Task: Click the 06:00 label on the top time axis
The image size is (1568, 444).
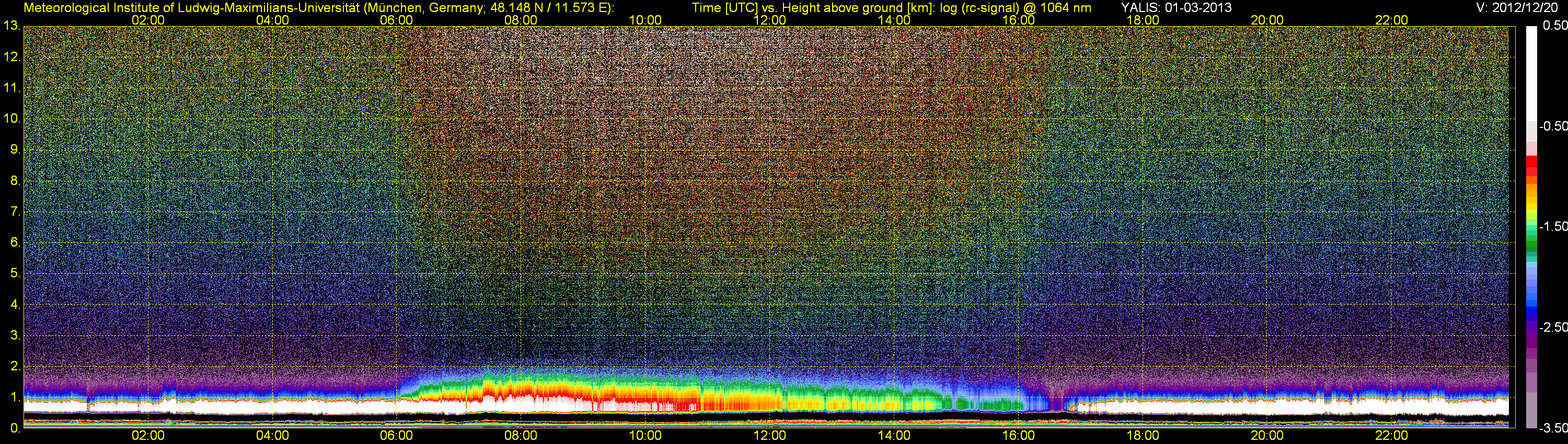Action: pos(396,20)
